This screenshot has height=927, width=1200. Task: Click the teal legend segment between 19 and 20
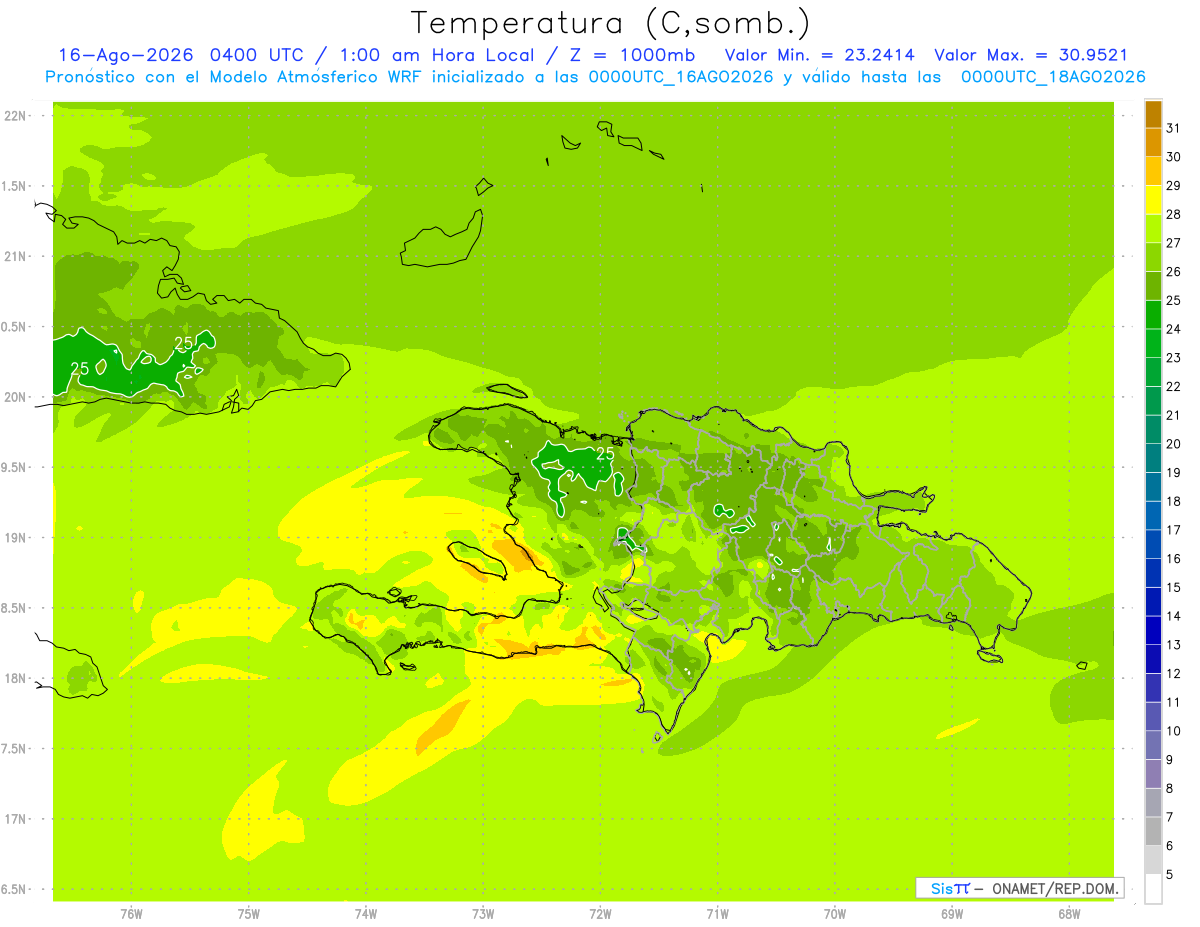coord(1153,458)
